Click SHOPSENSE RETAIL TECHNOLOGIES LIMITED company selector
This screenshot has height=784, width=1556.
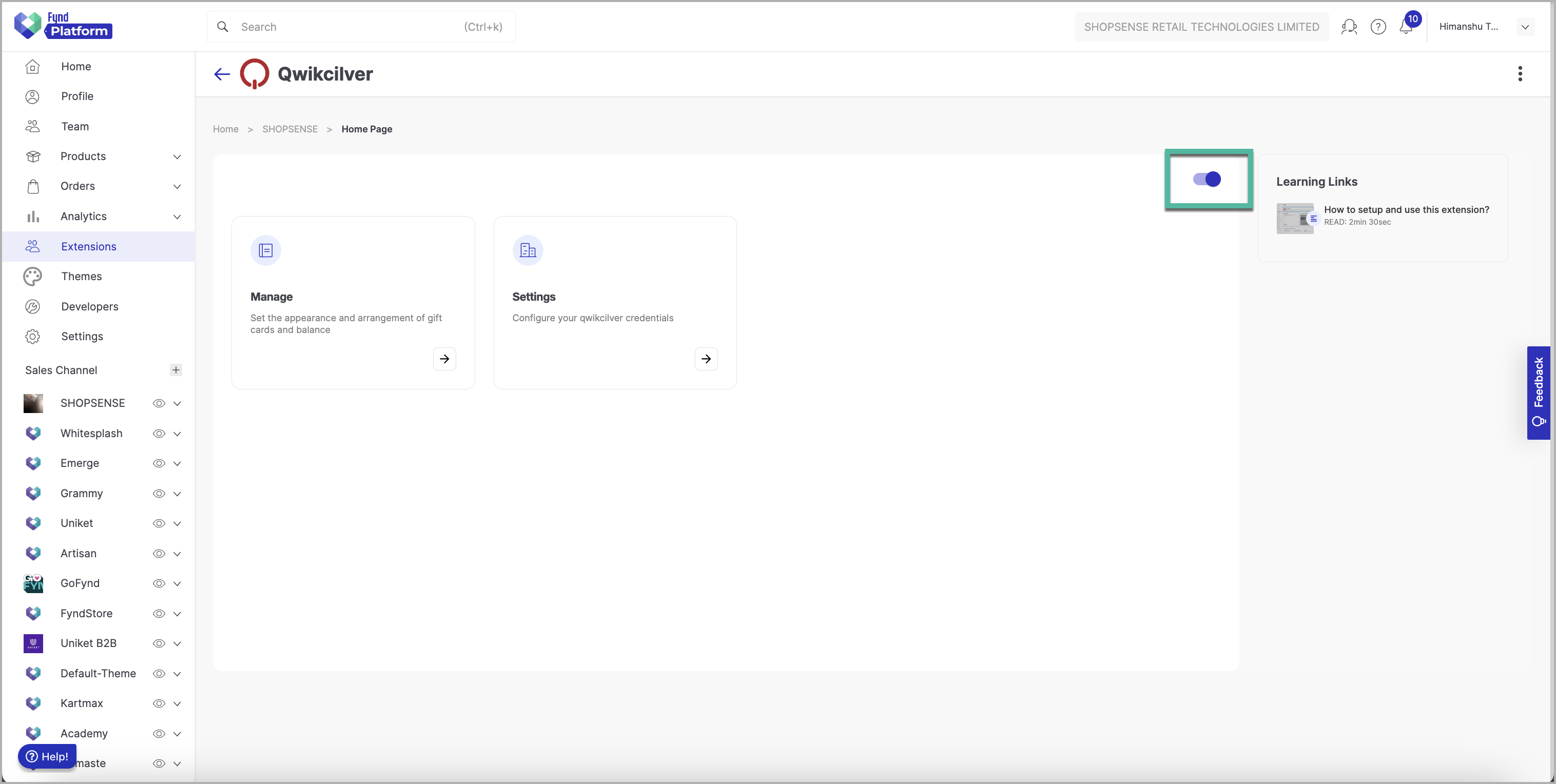pyautogui.click(x=1201, y=27)
